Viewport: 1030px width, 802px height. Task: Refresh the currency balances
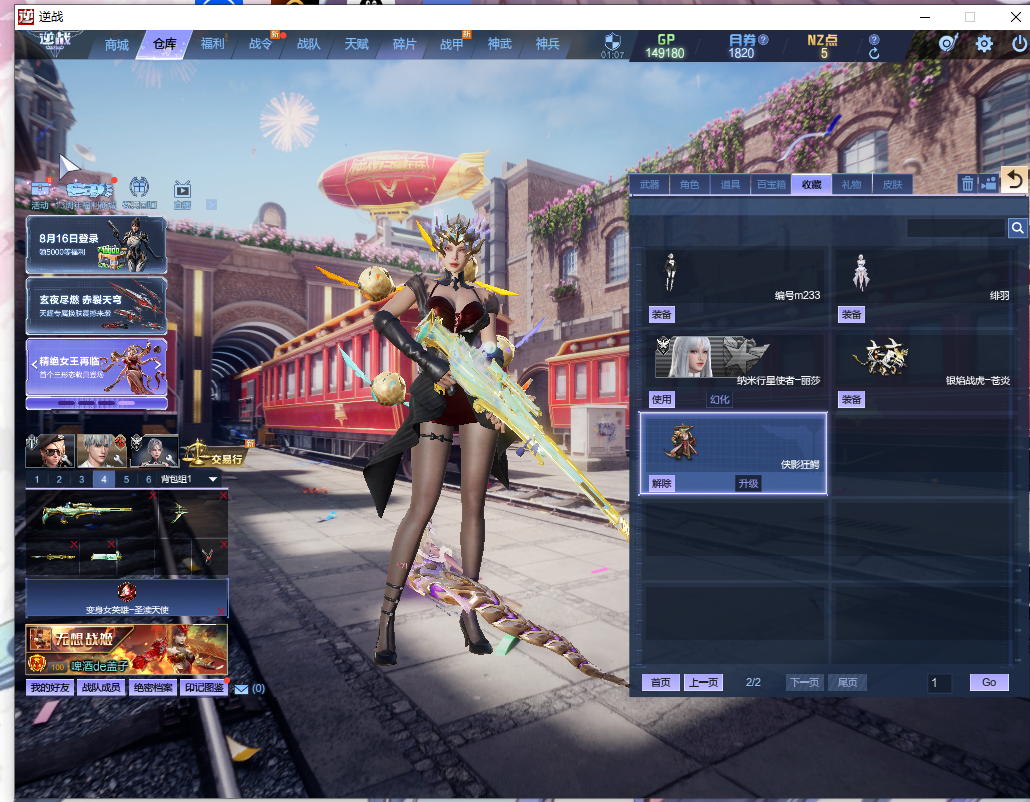[x=874, y=54]
